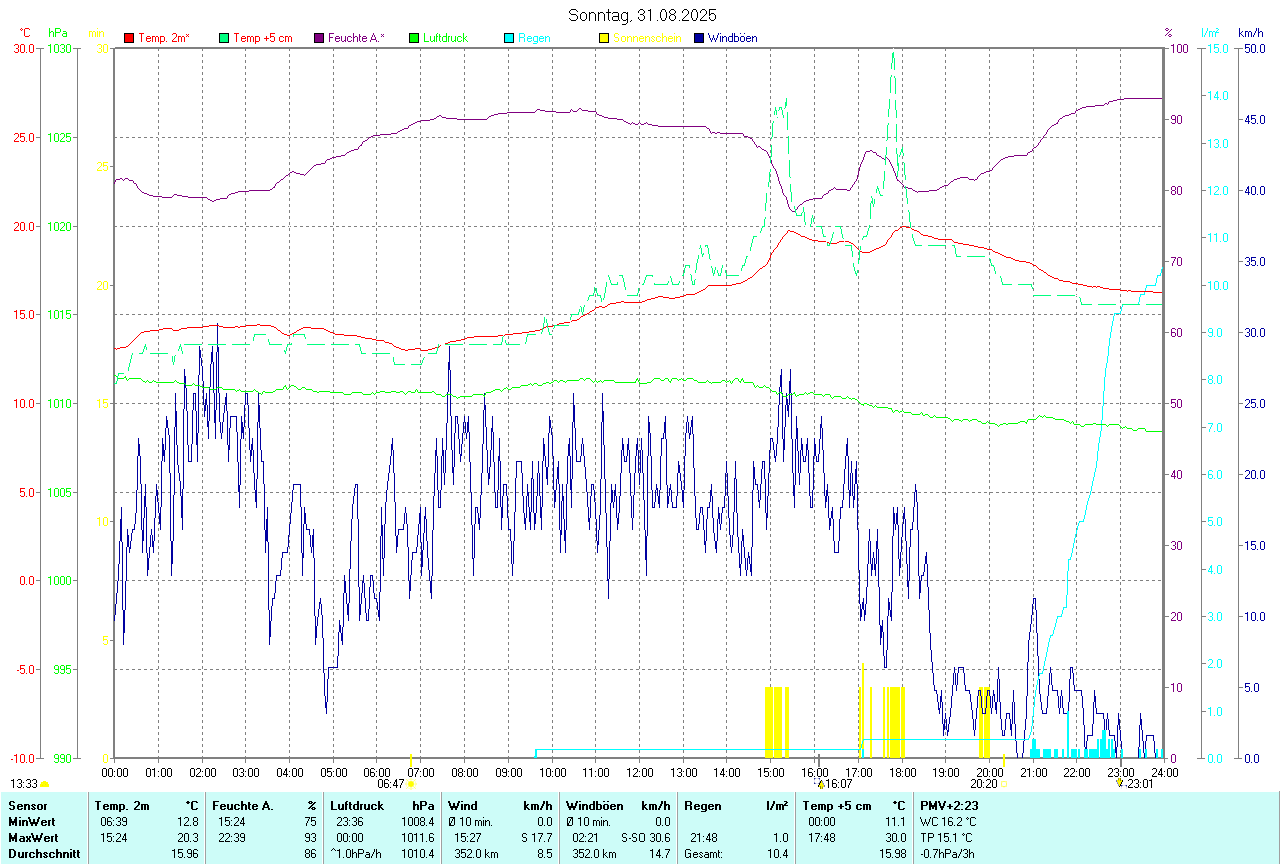Viewport: 1280px width, 864px height.
Task: Click the dark blue Windböen legend square
Action: (699, 38)
